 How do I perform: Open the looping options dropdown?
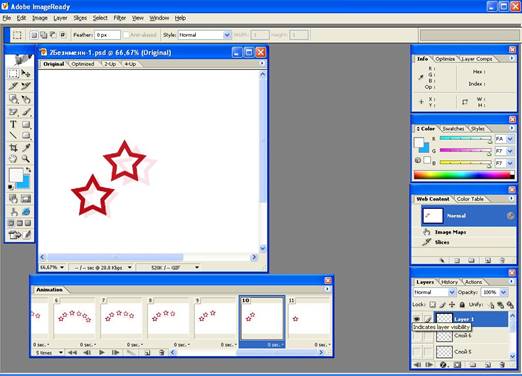pyautogui.click(x=49, y=352)
